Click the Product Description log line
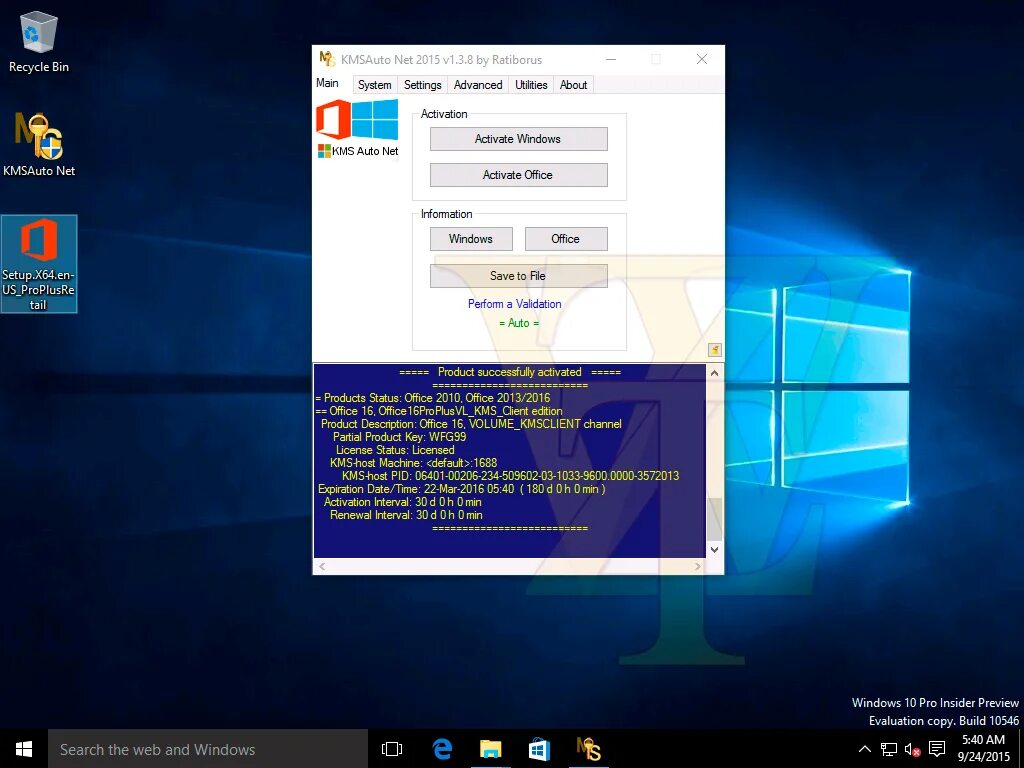The height and width of the screenshot is (768, 1024). click(471, 424)
